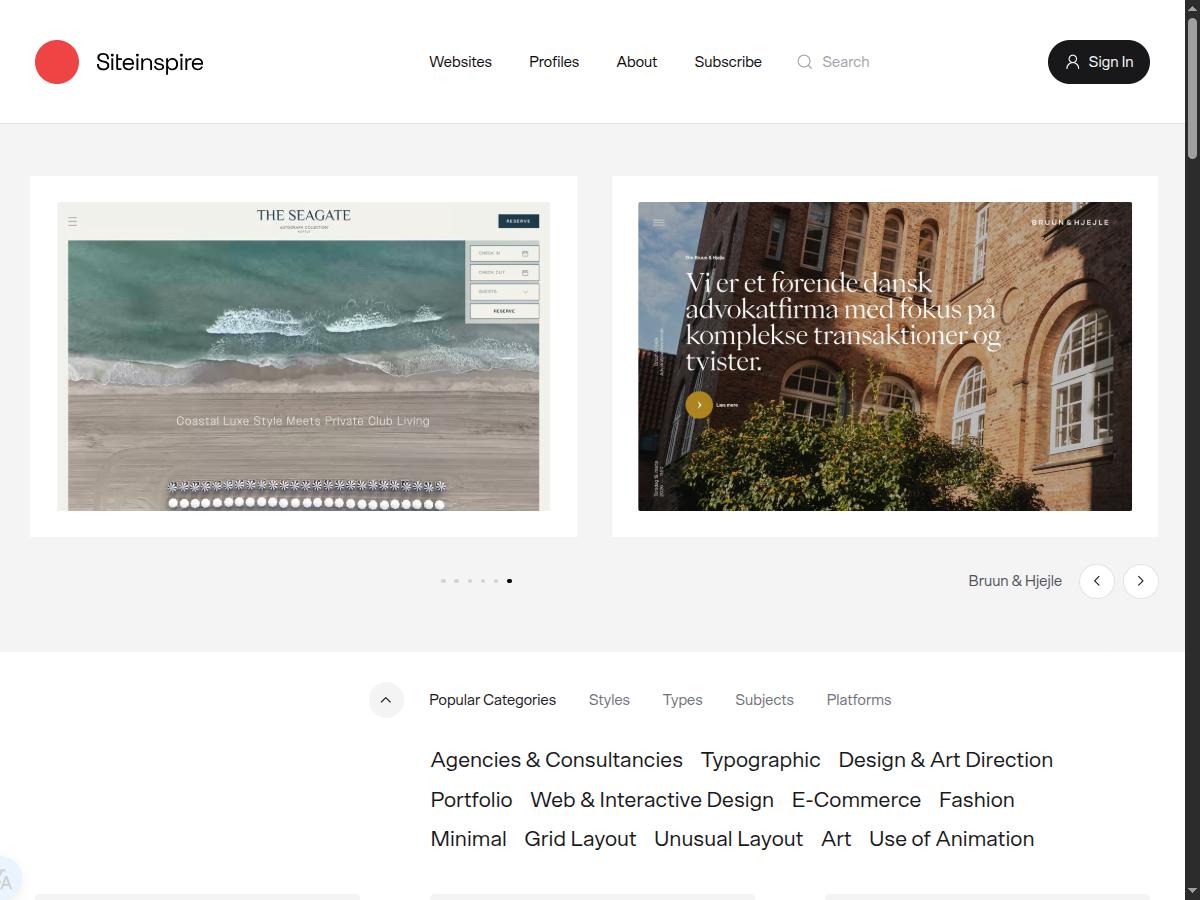Select the third carousel pagination dot
Image resolution: width=1200 pixels, height=900 pixels.
point(470,580)
